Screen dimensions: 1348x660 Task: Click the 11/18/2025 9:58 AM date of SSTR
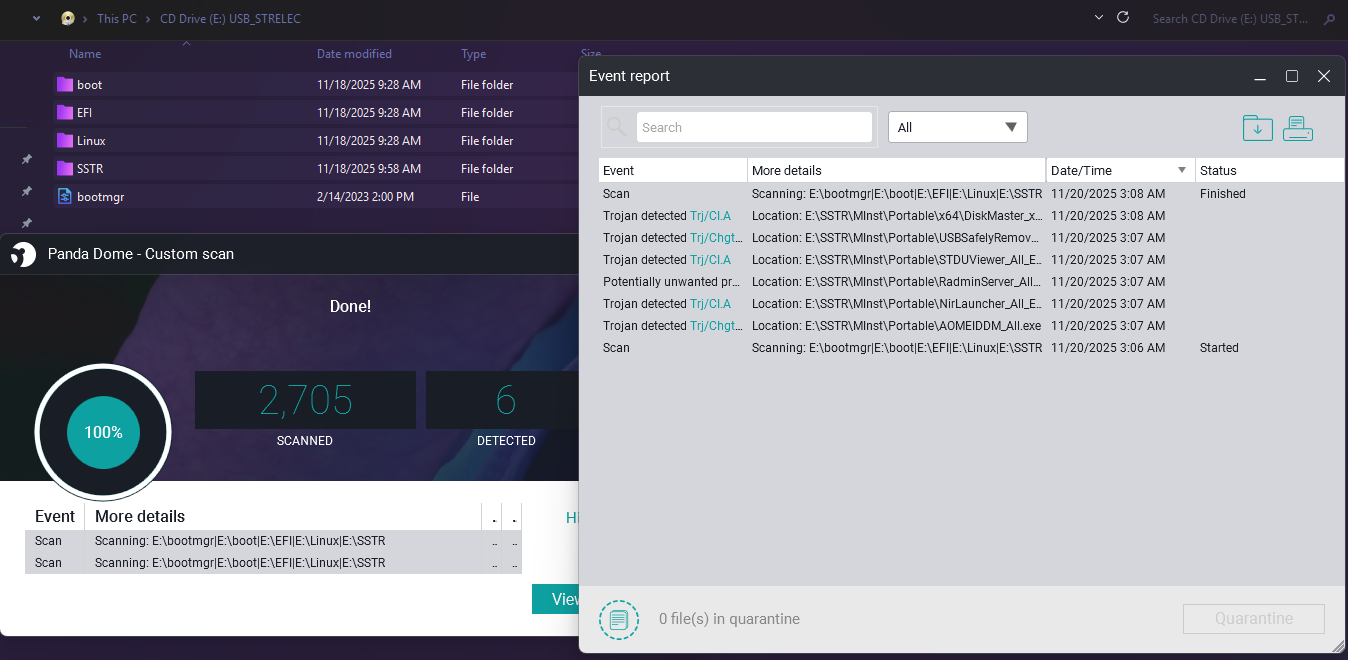click(x=369, y=169)
